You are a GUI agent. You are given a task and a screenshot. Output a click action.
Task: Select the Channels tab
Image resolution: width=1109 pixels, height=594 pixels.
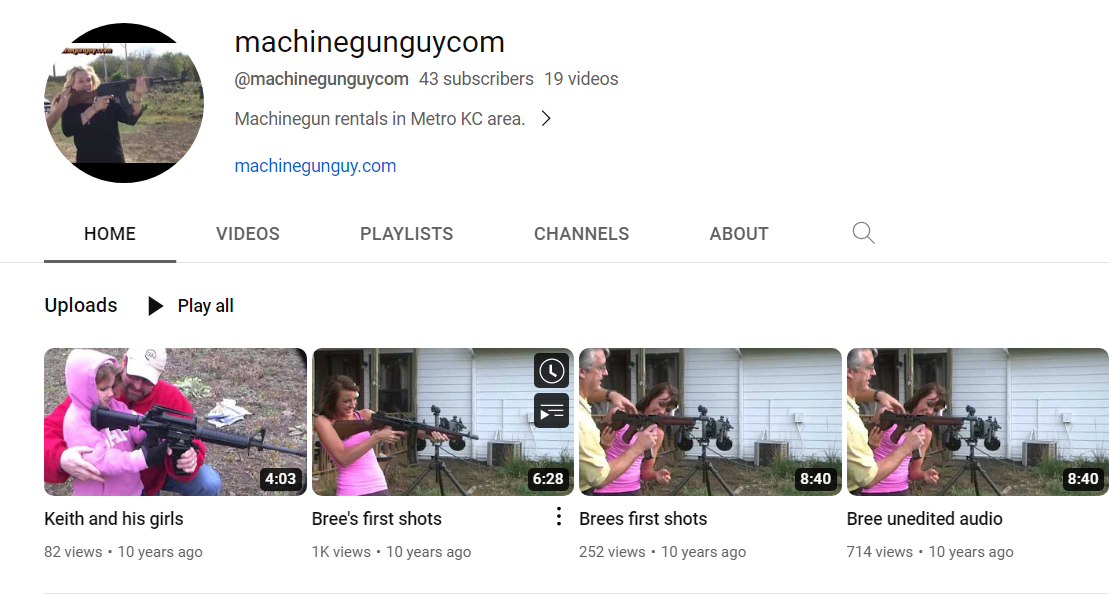pyautogui.click(x=581, y=234)
